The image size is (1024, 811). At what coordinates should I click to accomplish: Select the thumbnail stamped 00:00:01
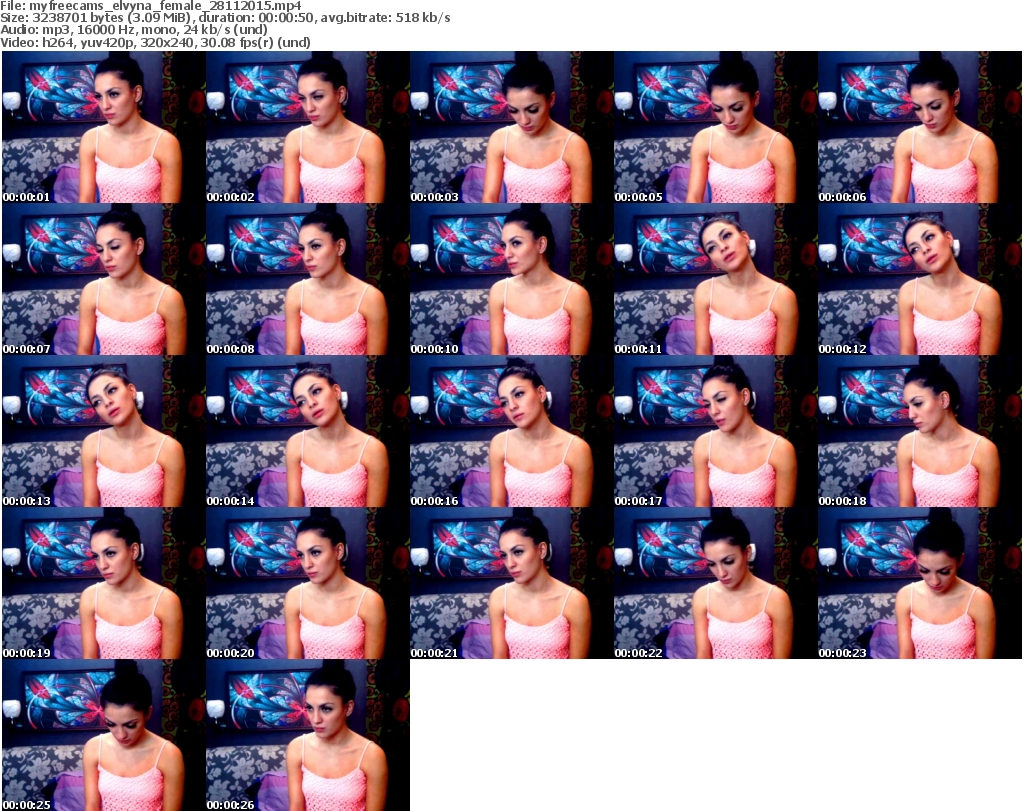[x=104, y=127]
